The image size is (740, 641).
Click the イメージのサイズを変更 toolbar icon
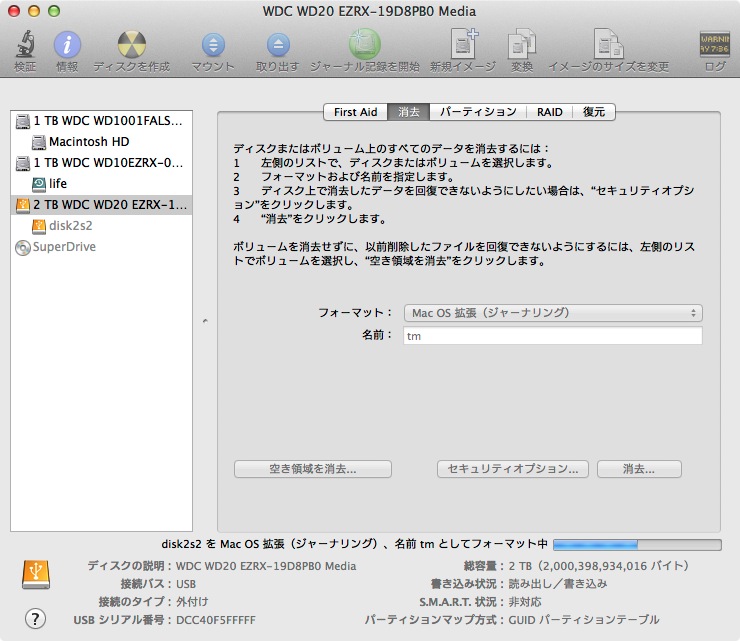pyautogui.click(x=608, y=45)
